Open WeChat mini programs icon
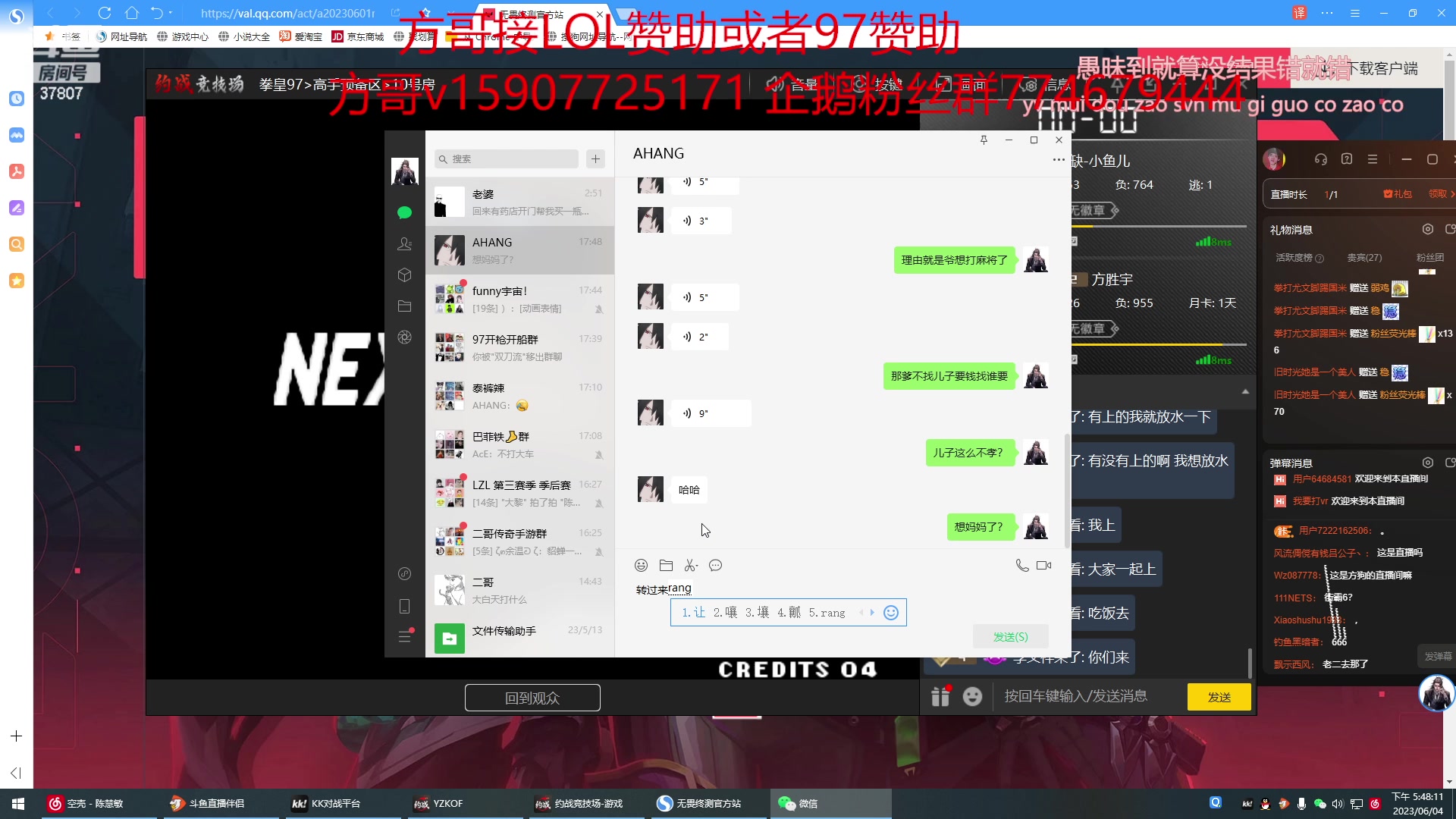 pyautogui.click(x=404, y=573)
